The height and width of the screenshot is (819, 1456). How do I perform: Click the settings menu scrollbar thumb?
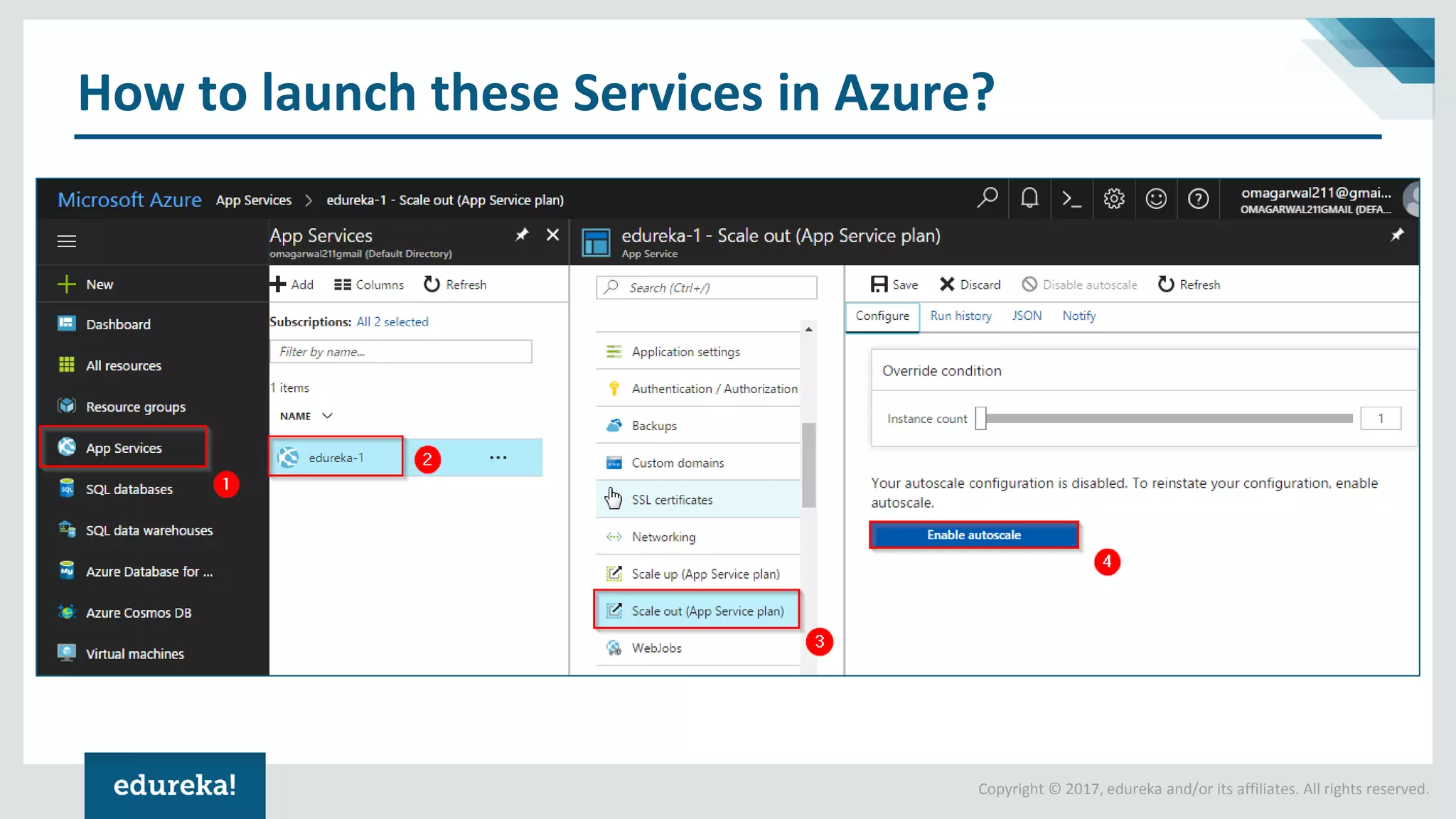click(x=808, y=465)
